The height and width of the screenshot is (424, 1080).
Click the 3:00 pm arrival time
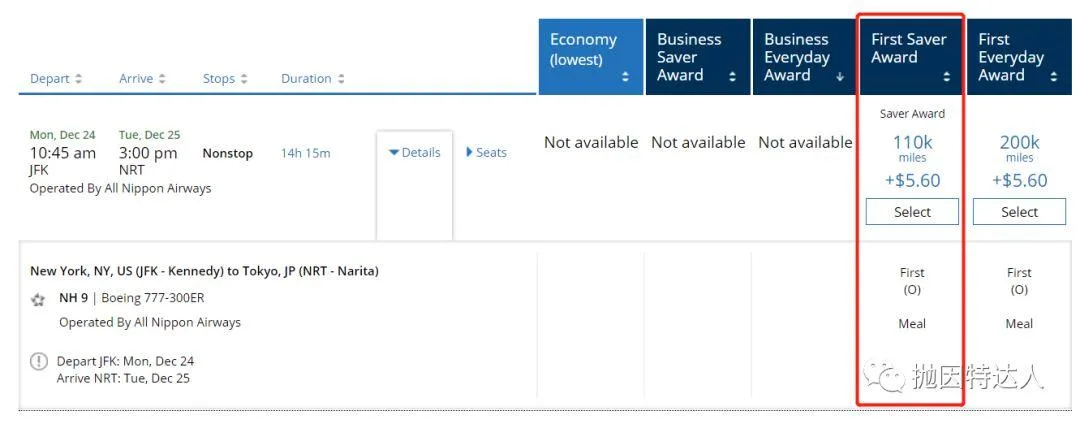coord(148,153)
